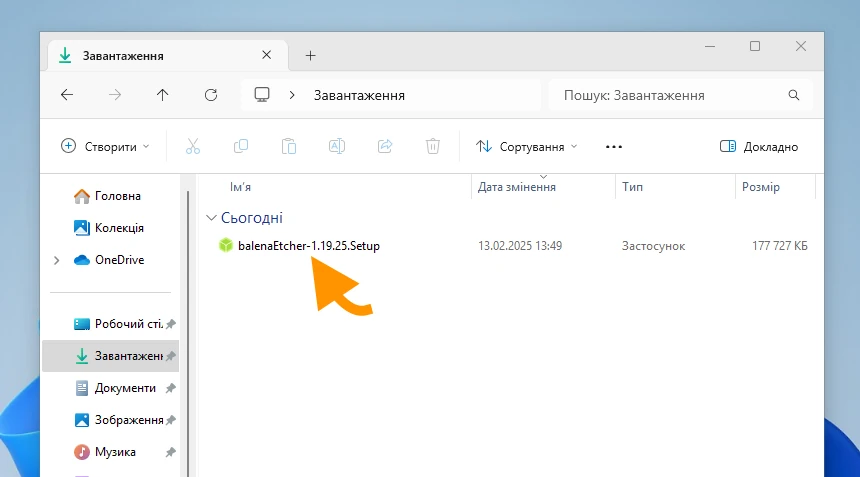The width and height of the screenshot is (860, 477).
Task: Click the balenaEtcher green cube file icon
Action: (x=226, y=245)
